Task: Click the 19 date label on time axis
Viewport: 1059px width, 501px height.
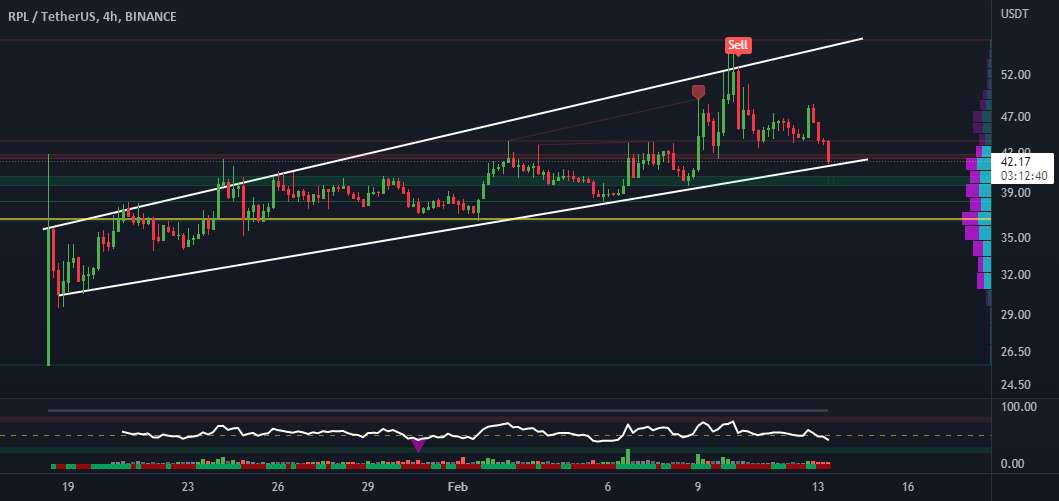Action: click(67, 486)
